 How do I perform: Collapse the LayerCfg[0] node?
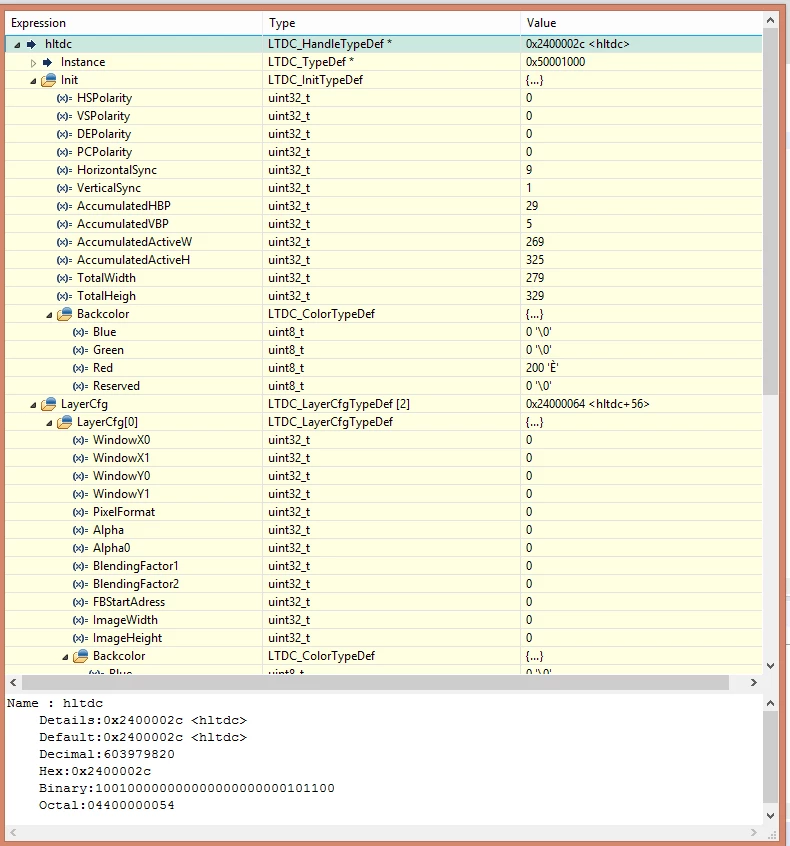pyautogui.click(x=50, y=423)
